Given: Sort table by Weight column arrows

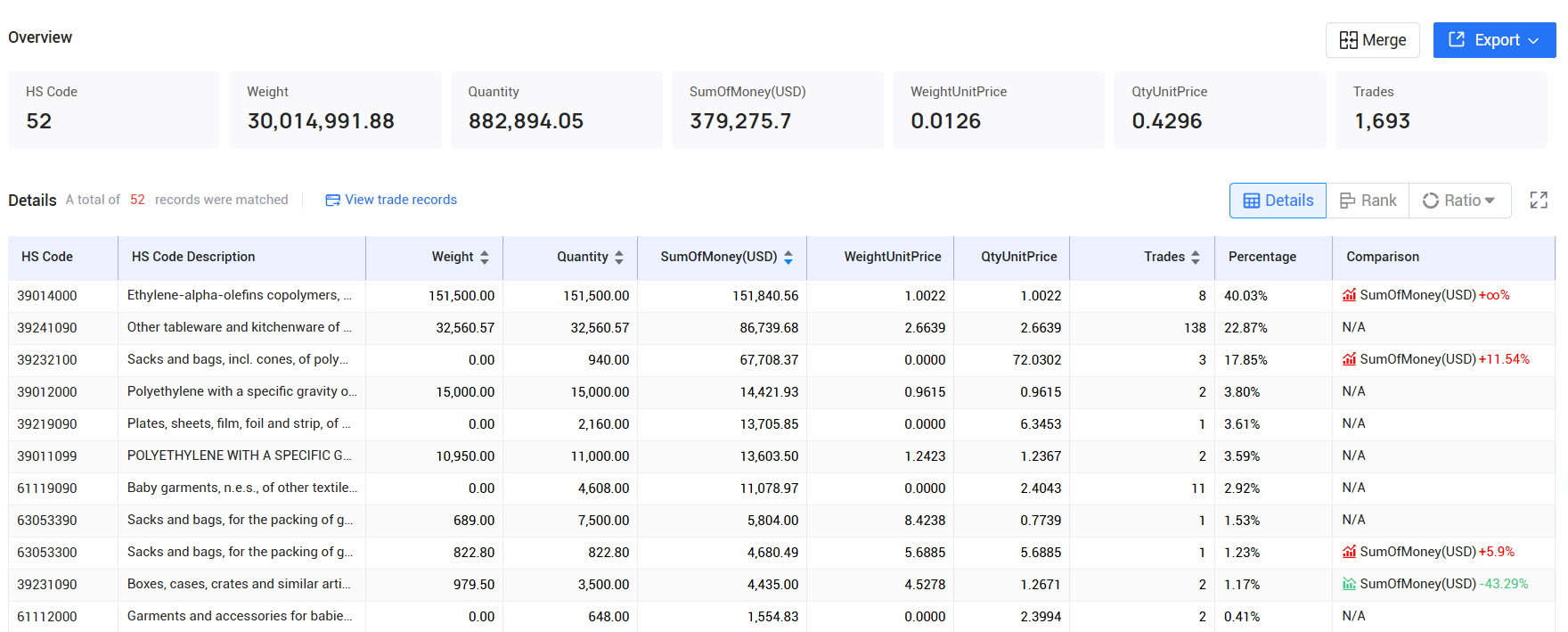Looking at the screenshot, I should (485, 257).
